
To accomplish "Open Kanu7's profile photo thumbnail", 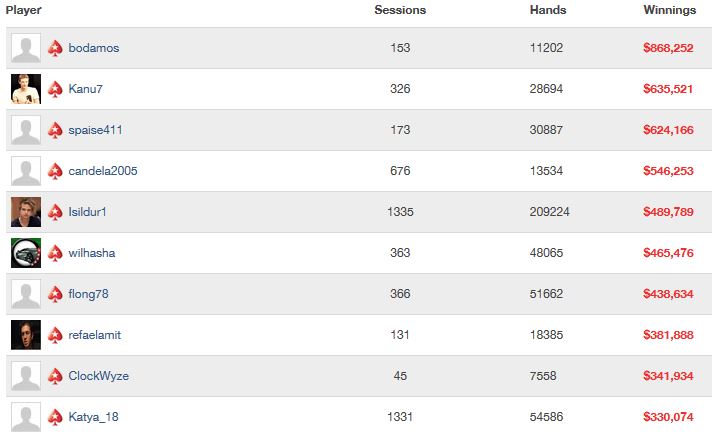I will (x=26, y=89).
